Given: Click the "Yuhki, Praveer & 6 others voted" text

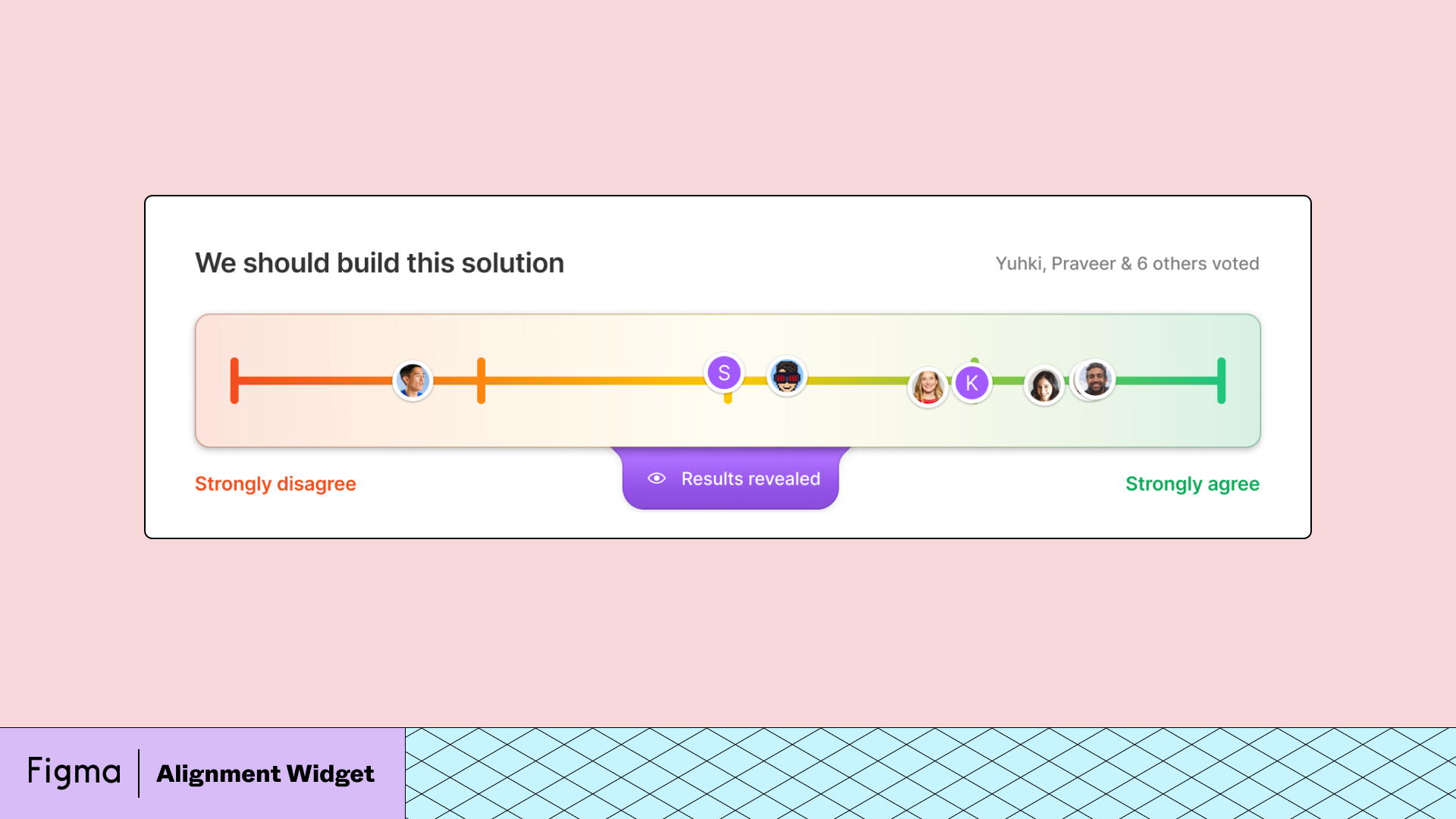Looking at the screenshot, I should [x=1127, y=264].
